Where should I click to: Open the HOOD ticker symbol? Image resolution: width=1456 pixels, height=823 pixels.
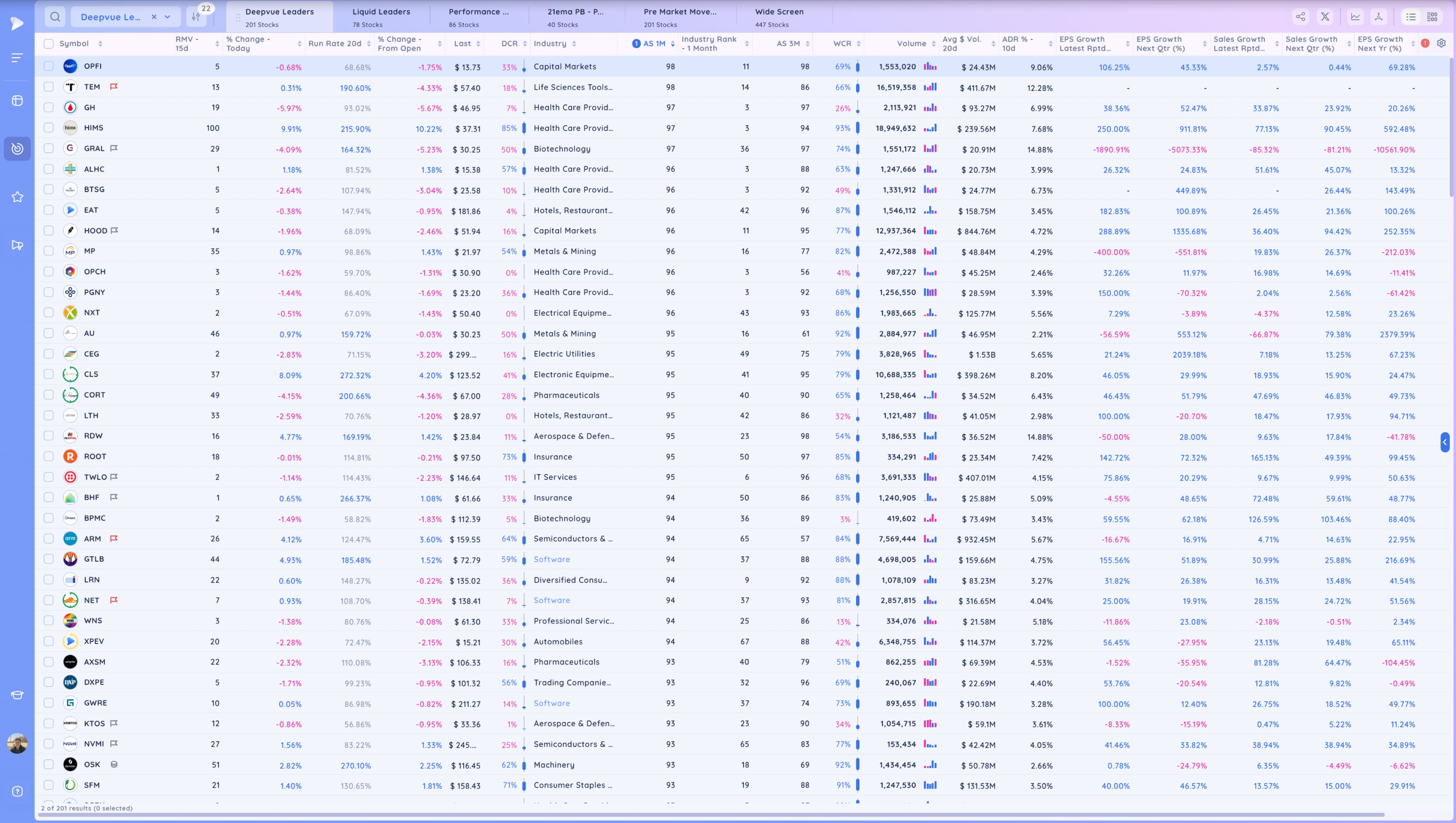click(x=95, y=231)
